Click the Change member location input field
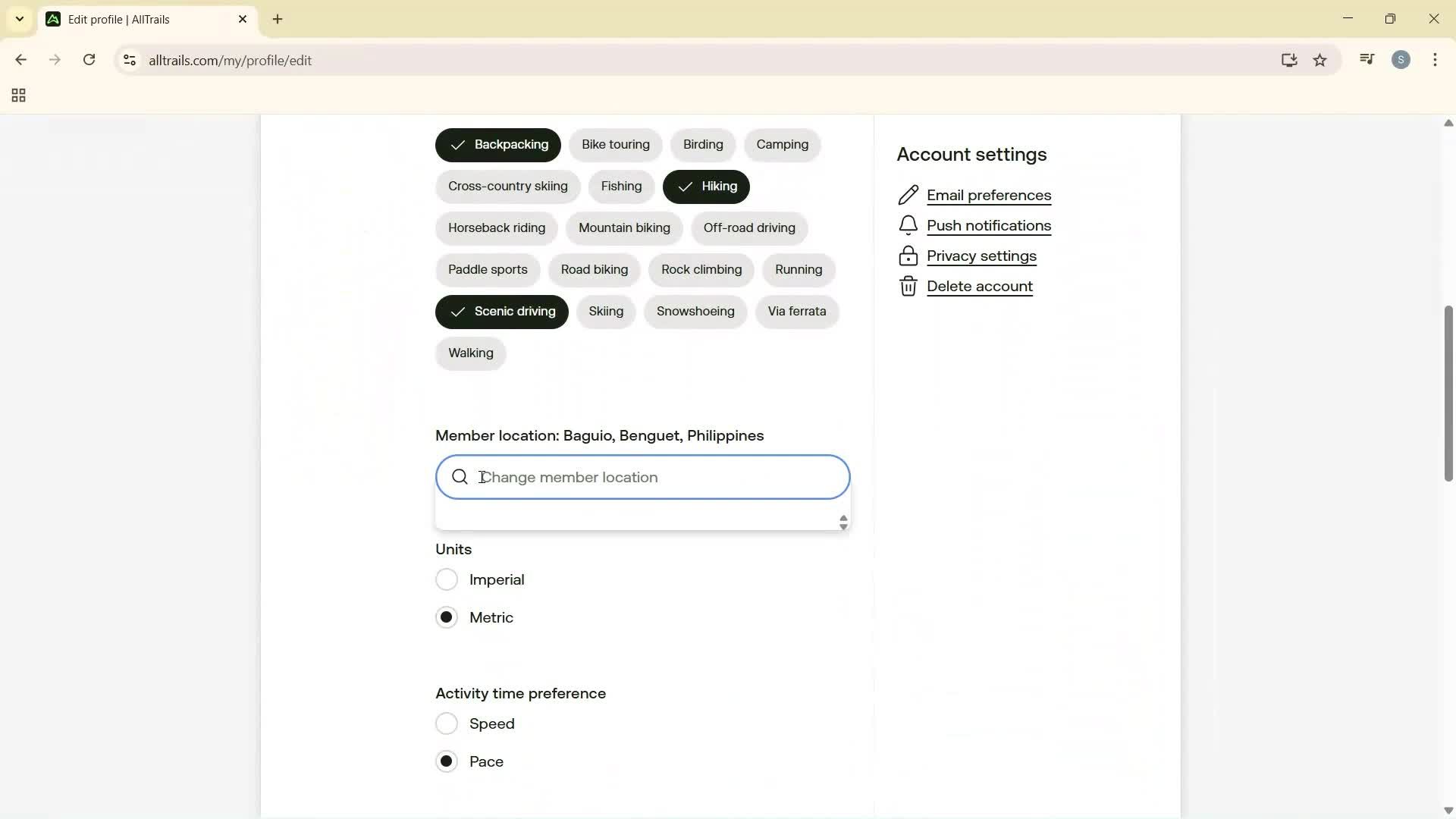Viewport: 1456px width, 819px height. pos(643,477)
